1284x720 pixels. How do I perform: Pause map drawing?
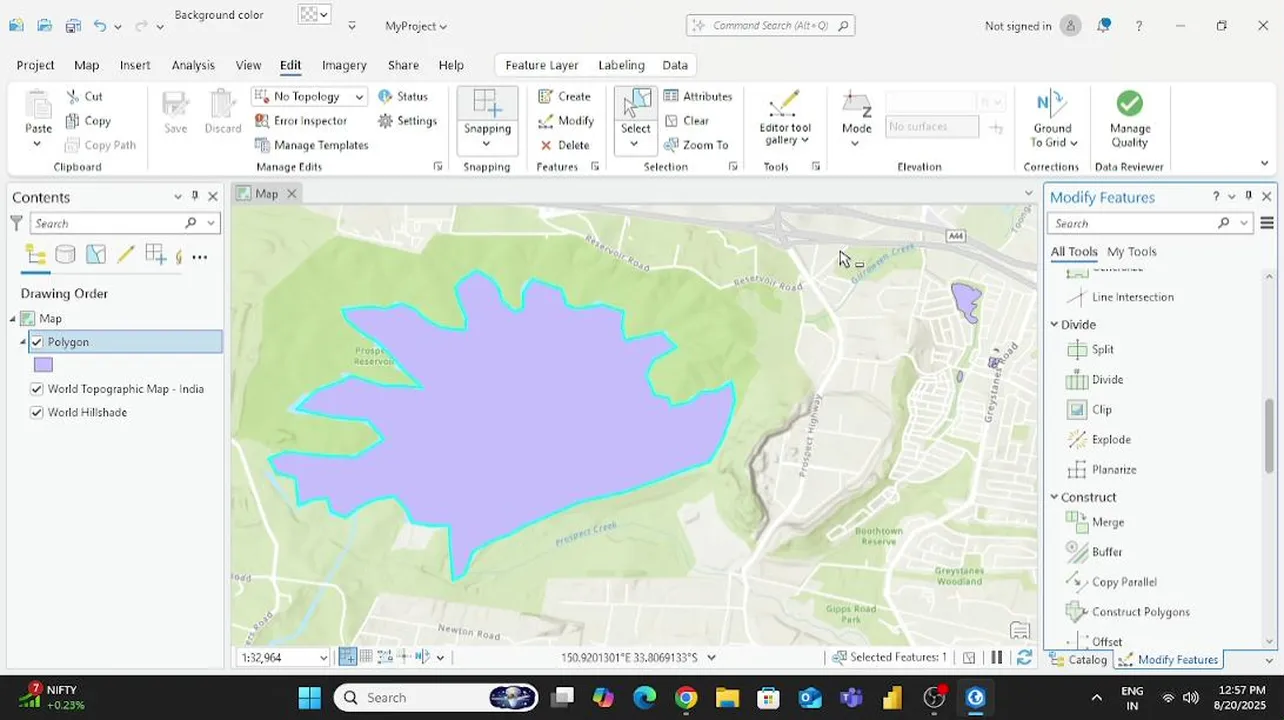coord(996,657)
